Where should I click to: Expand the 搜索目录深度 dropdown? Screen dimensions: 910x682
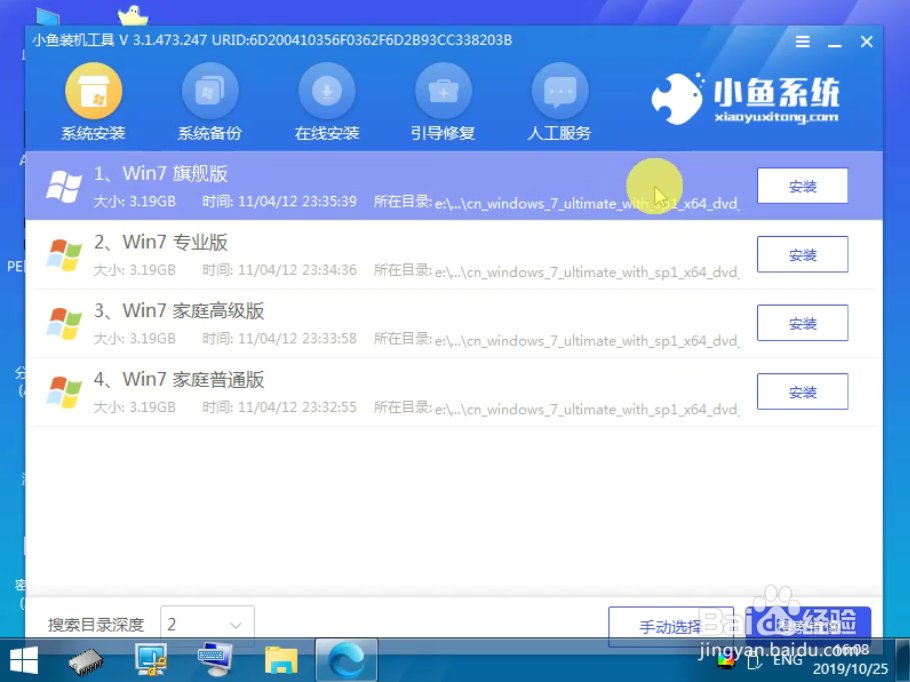point(207,625)
